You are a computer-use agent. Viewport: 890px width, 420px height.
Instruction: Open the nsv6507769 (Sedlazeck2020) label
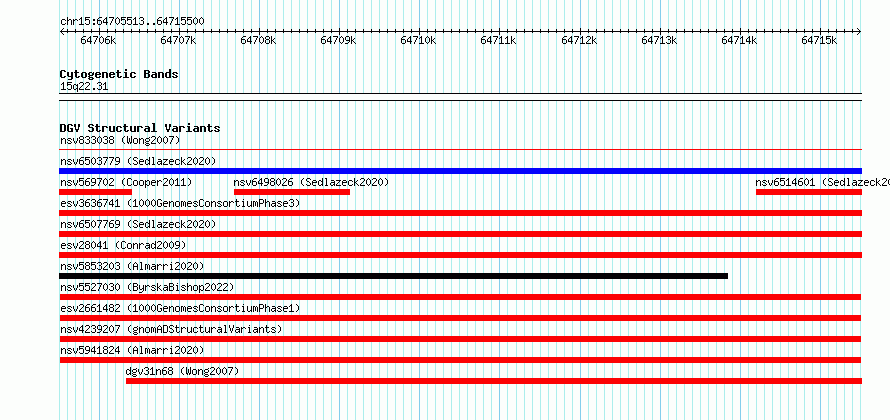pyautogui.click(x=138, y=224)
